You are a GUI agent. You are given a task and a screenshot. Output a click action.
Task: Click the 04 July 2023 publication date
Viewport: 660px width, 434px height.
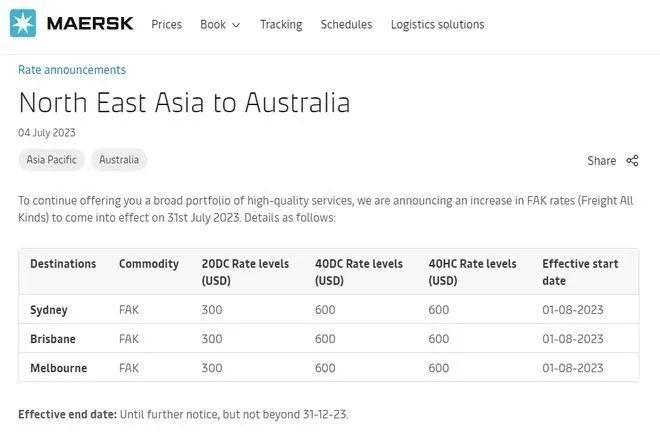click(x=47, y=133)
